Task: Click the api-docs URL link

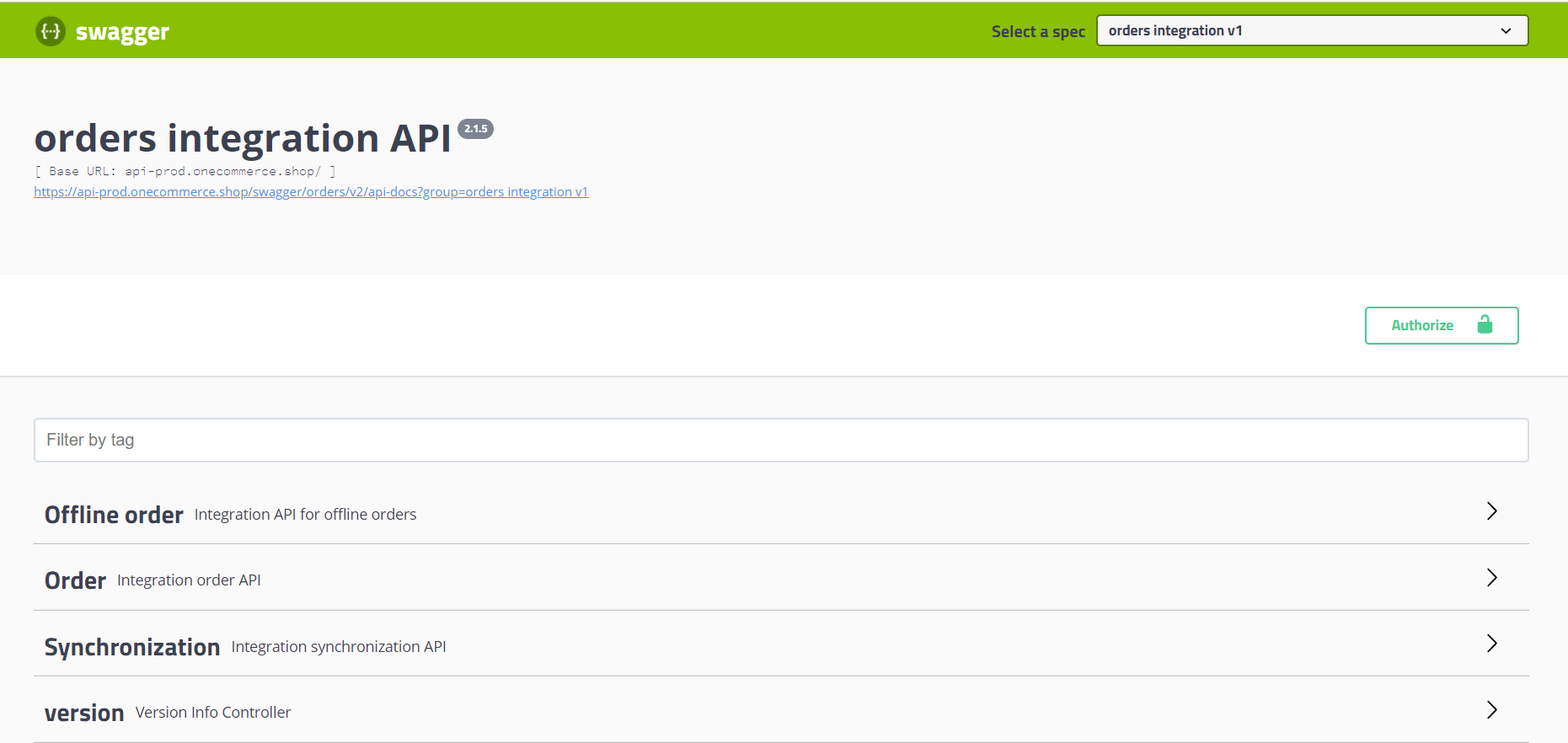Action: pyautogui.click(x=311, y=192)
